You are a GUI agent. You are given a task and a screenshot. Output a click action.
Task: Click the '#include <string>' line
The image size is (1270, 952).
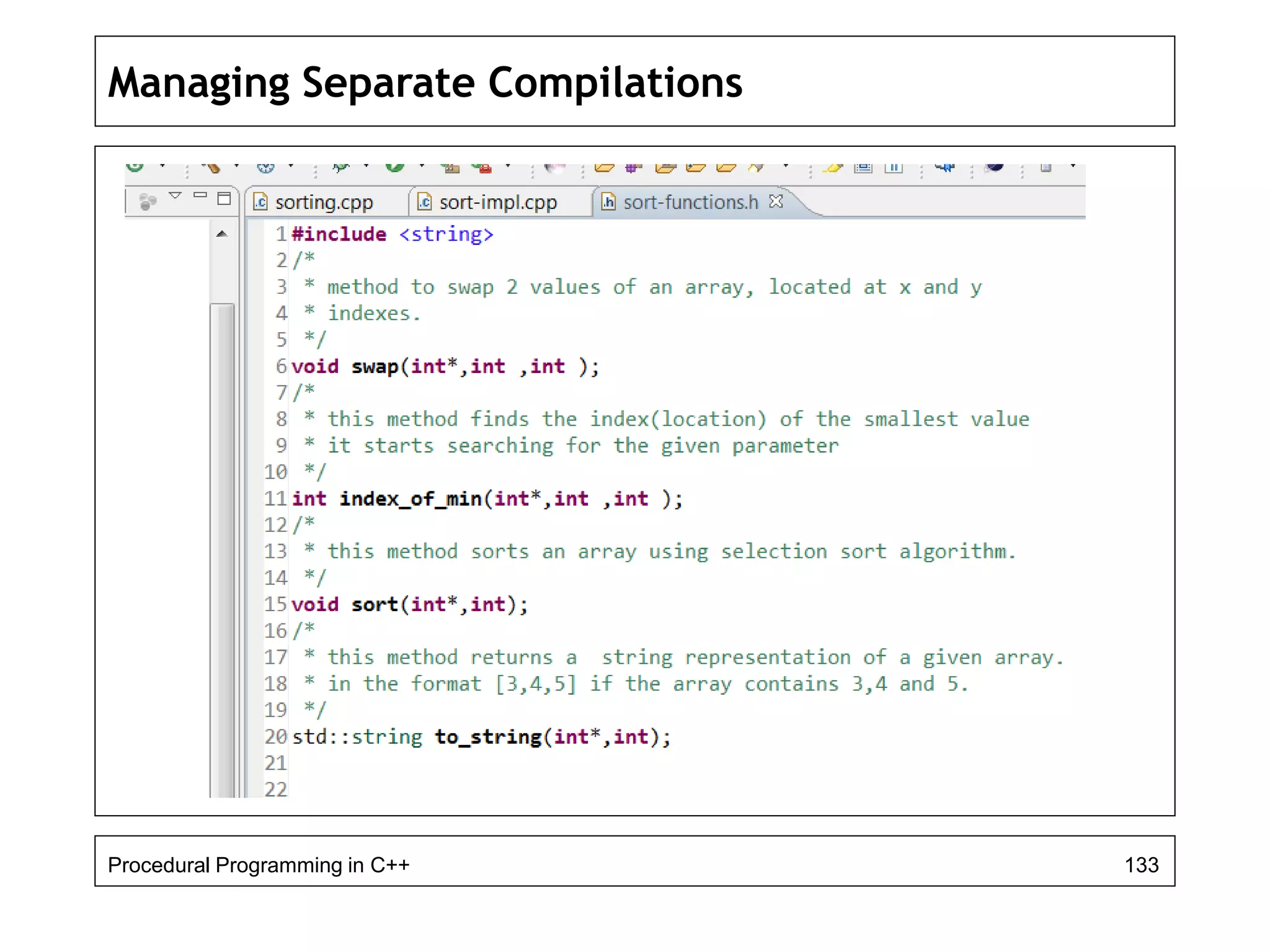coord(393,234)
